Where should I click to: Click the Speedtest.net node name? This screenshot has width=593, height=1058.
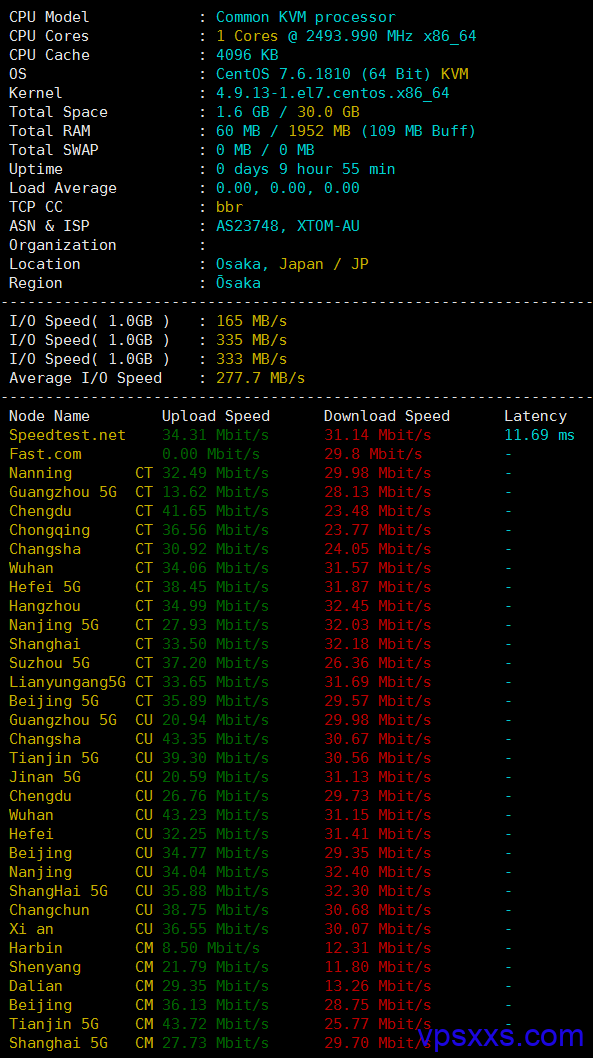tap(67, 435)
